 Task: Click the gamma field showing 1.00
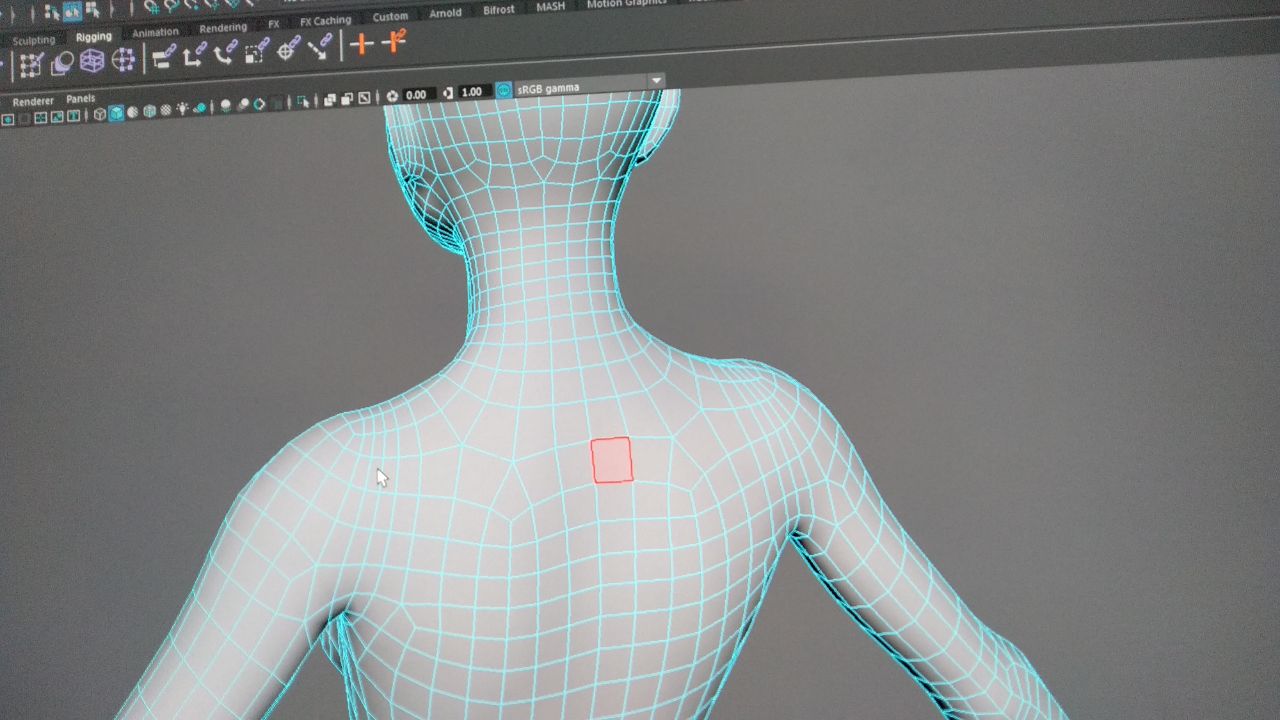473,92
